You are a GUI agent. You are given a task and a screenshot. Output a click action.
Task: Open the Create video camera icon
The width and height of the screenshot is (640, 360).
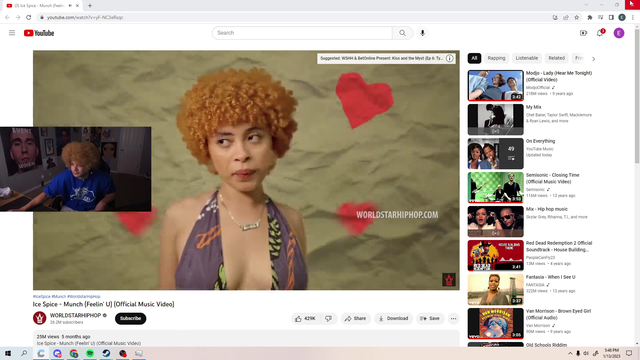coord(583,33)
